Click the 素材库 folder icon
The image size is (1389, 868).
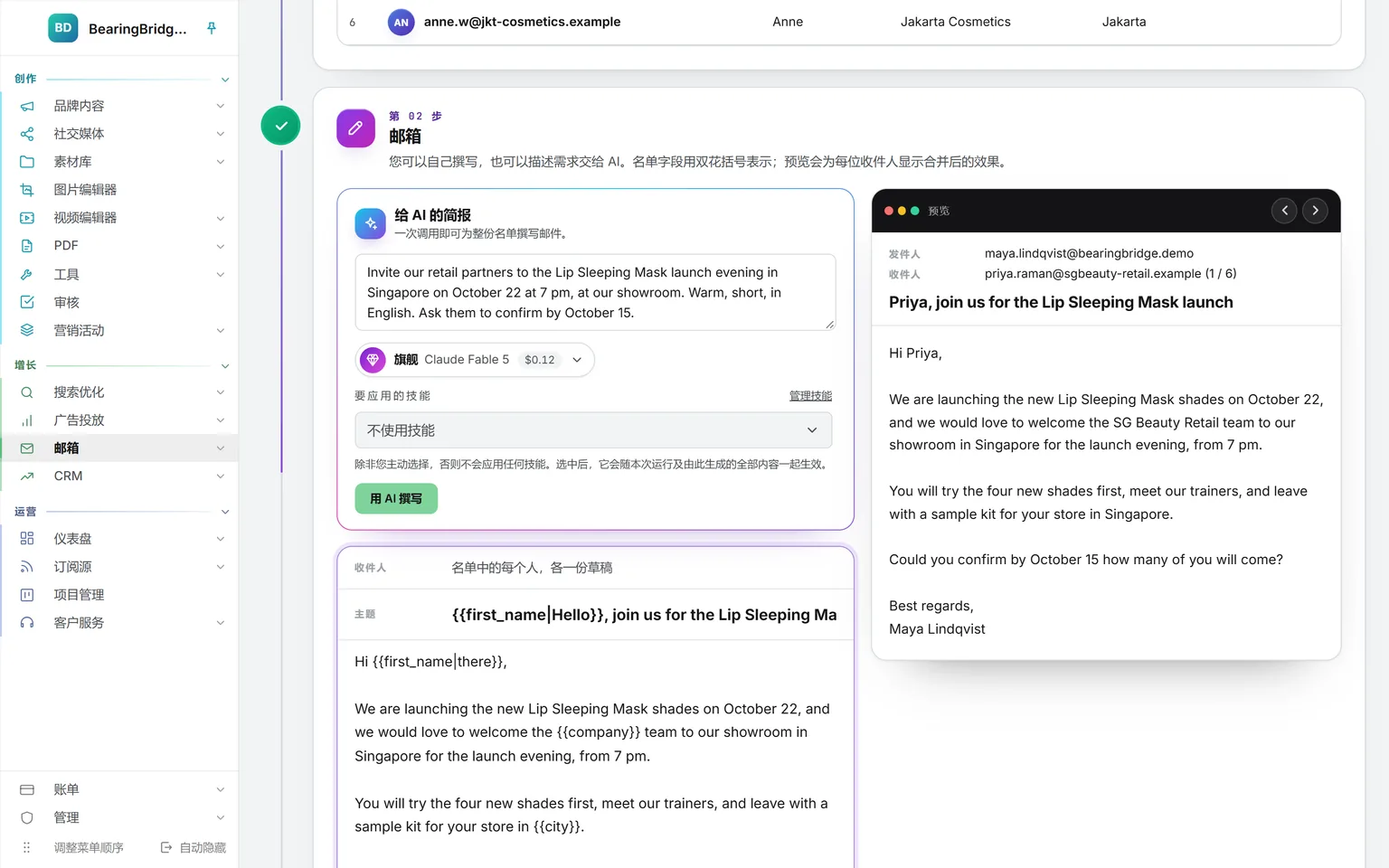(27, 162)
